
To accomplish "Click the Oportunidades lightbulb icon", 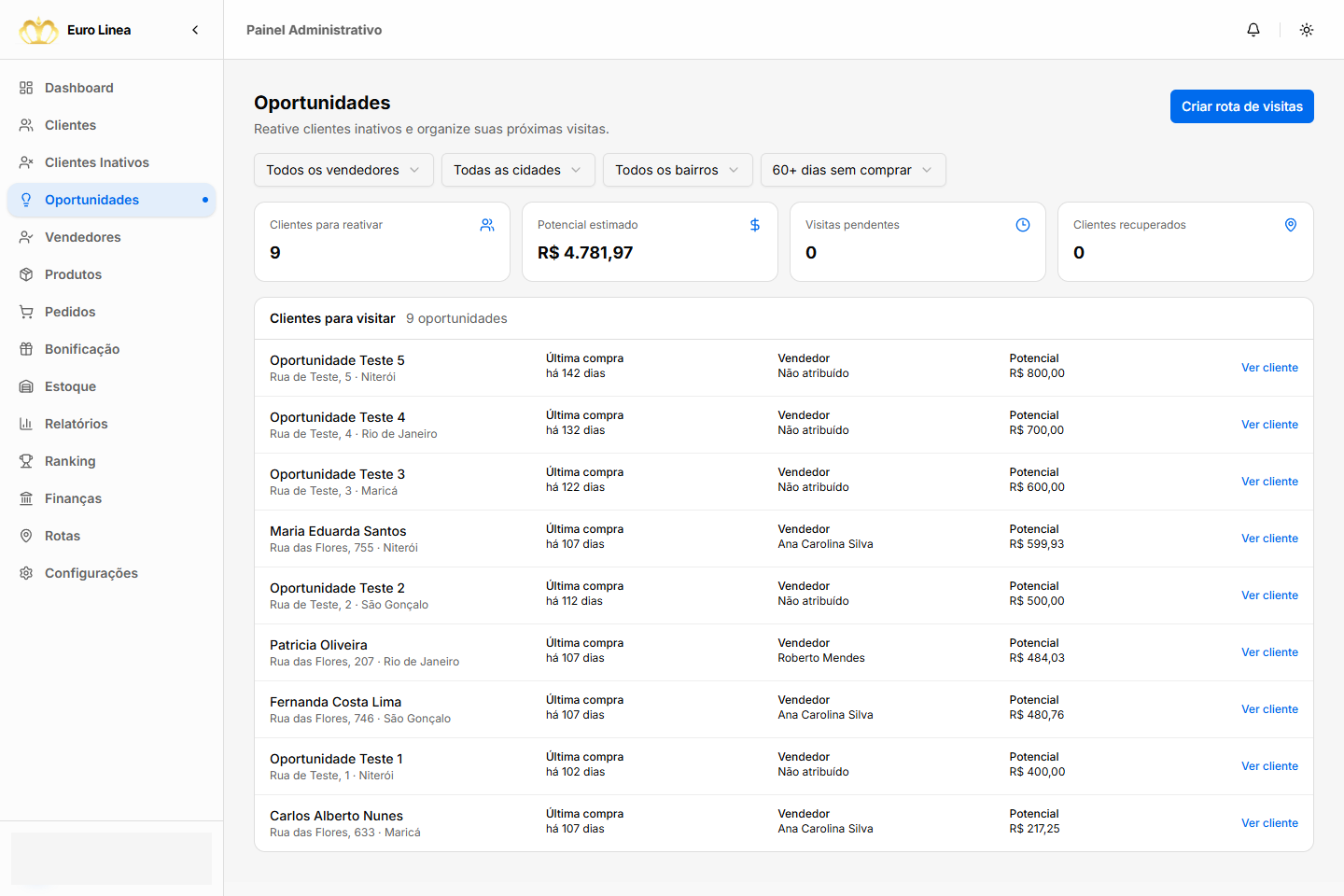I will (x=26, y=200).
